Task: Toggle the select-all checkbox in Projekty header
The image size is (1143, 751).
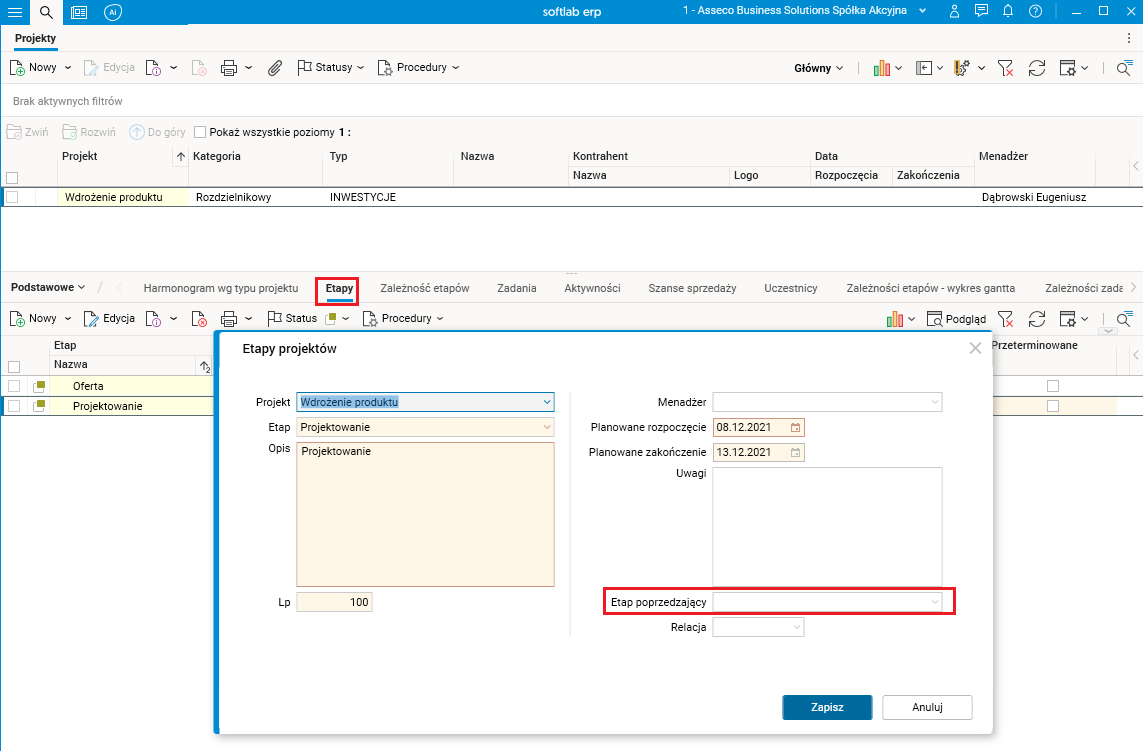Action: point(12,178)
